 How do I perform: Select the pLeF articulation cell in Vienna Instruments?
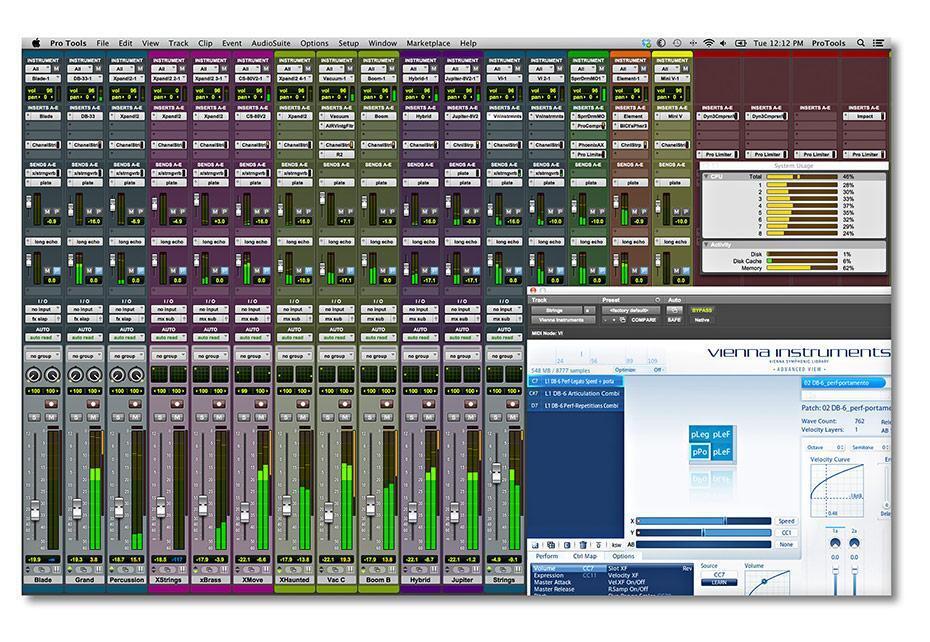click(x=721, y=432)
